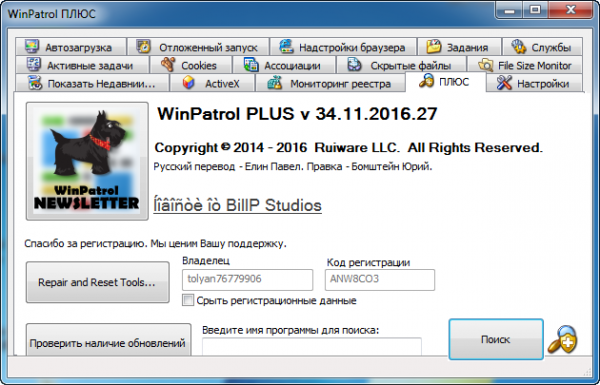Viewport: 600px width, 385px height.
Task: Open the Мониторинг реестра tab
Action: (x=330, y=83)
